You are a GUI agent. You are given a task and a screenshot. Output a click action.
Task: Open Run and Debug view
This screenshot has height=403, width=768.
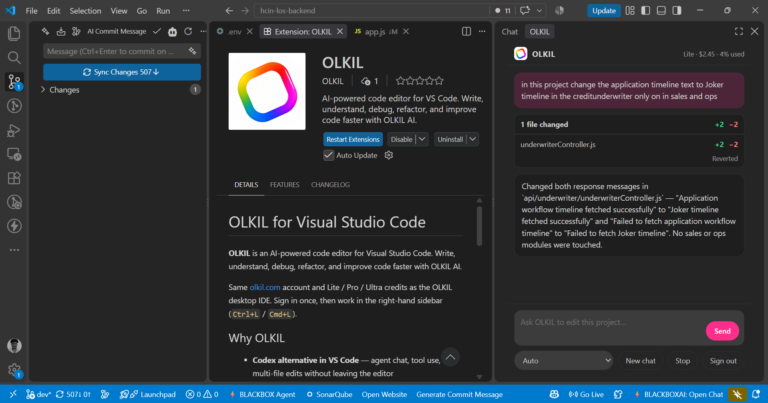tap(14, 130)
